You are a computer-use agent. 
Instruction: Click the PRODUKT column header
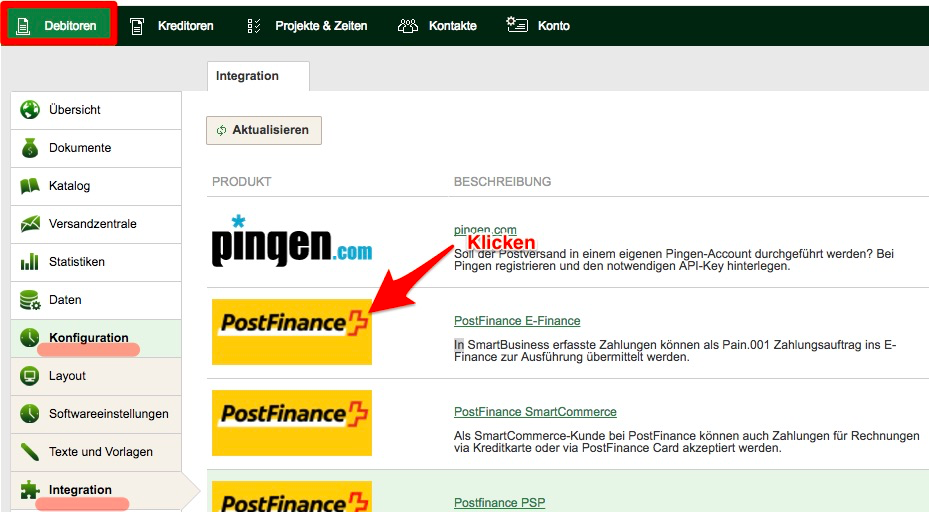(x=242, y=182)
